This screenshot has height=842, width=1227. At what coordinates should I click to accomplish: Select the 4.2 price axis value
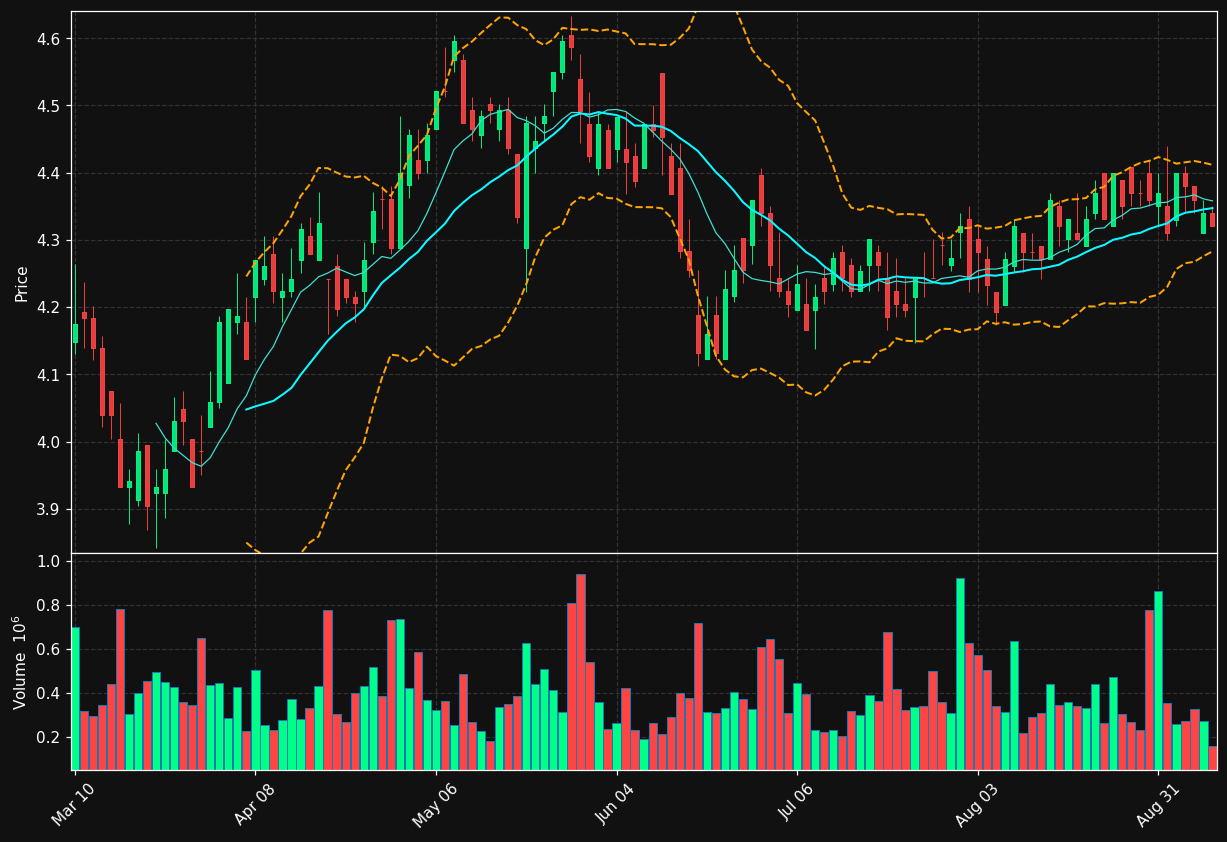click(x=49, y=308)
